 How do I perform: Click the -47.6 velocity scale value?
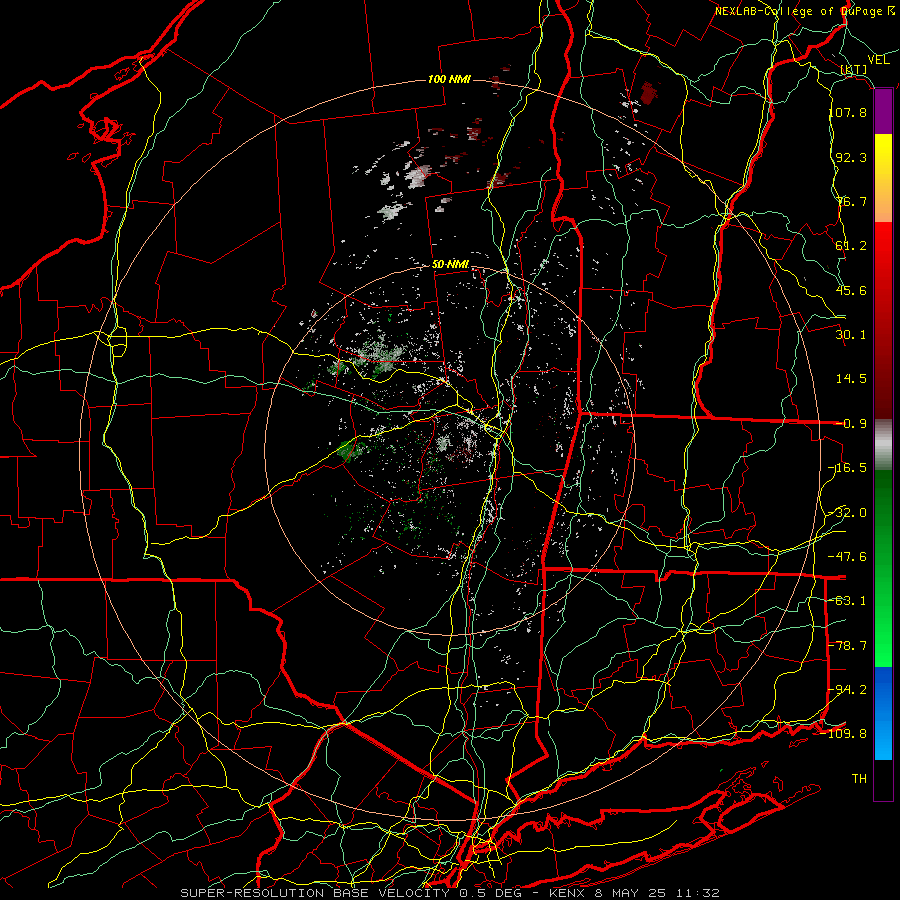[848, 557]
